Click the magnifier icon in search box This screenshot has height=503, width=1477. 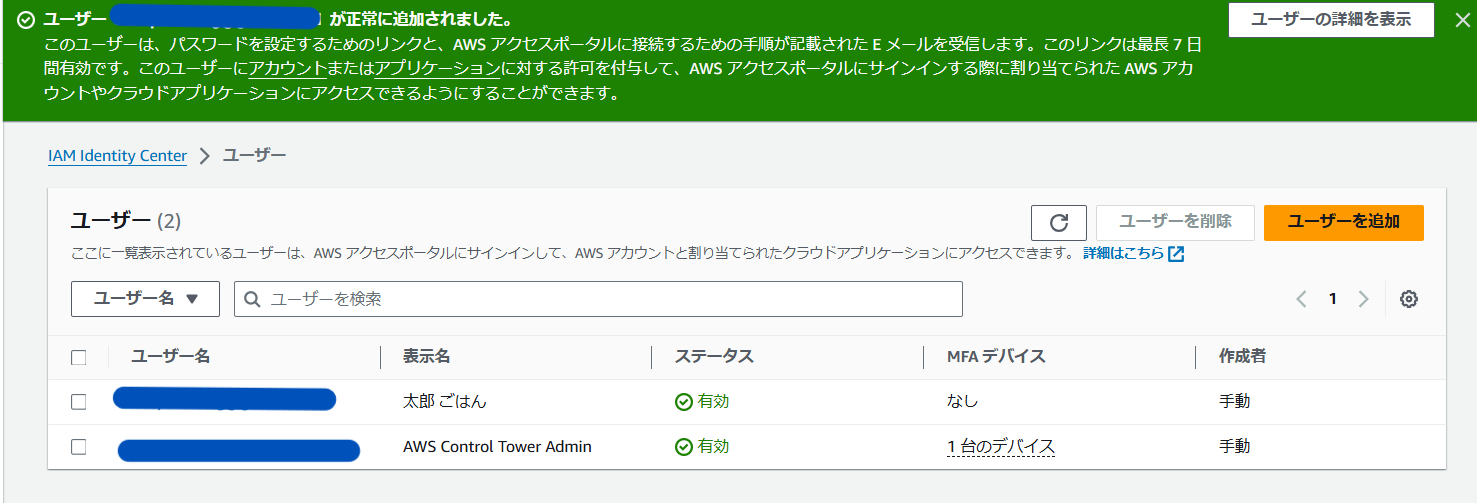tap(253, 299)
